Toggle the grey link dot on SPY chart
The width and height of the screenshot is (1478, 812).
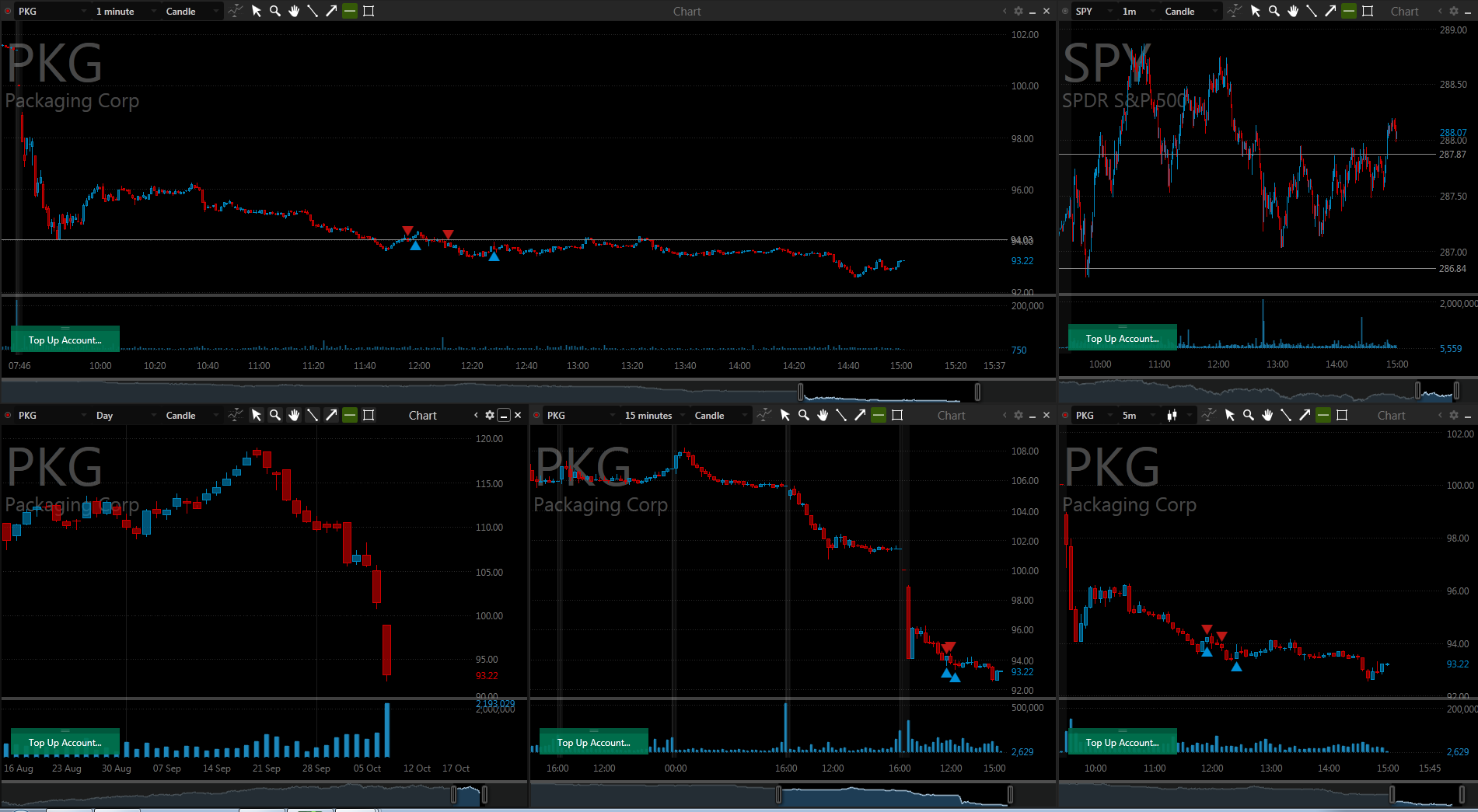click(x=1065, y=11)
